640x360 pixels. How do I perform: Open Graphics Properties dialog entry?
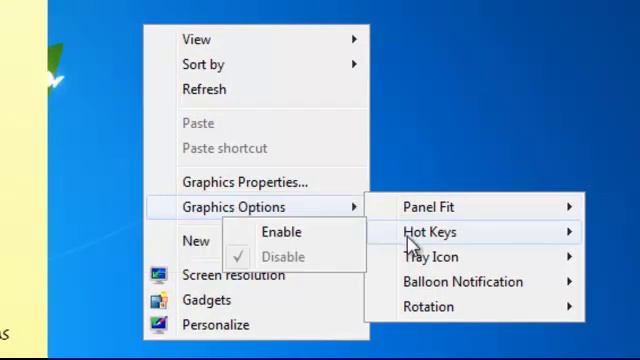pyautogui.click(x=257, y=182)
